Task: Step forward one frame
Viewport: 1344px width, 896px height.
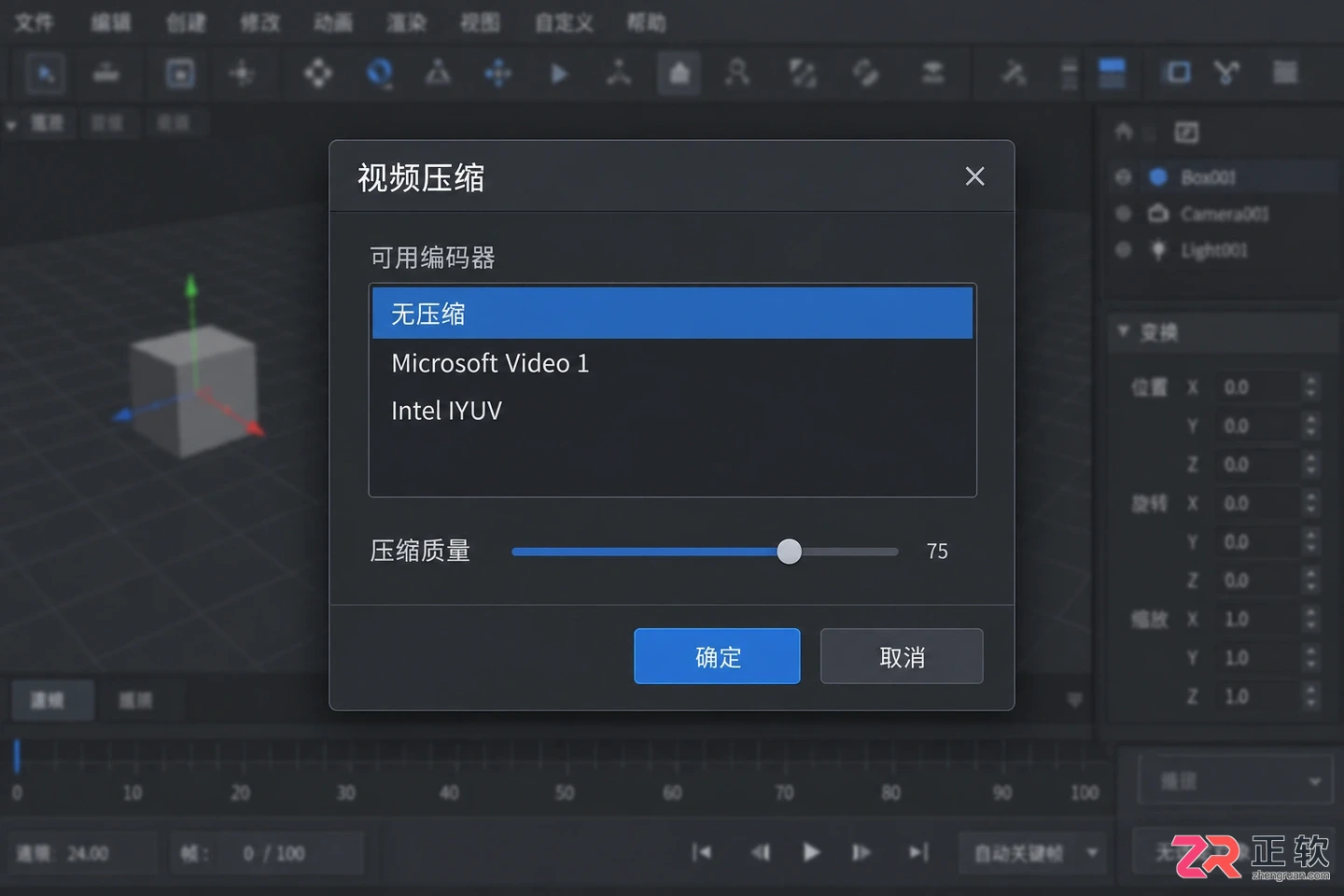Action: [861, 852]
